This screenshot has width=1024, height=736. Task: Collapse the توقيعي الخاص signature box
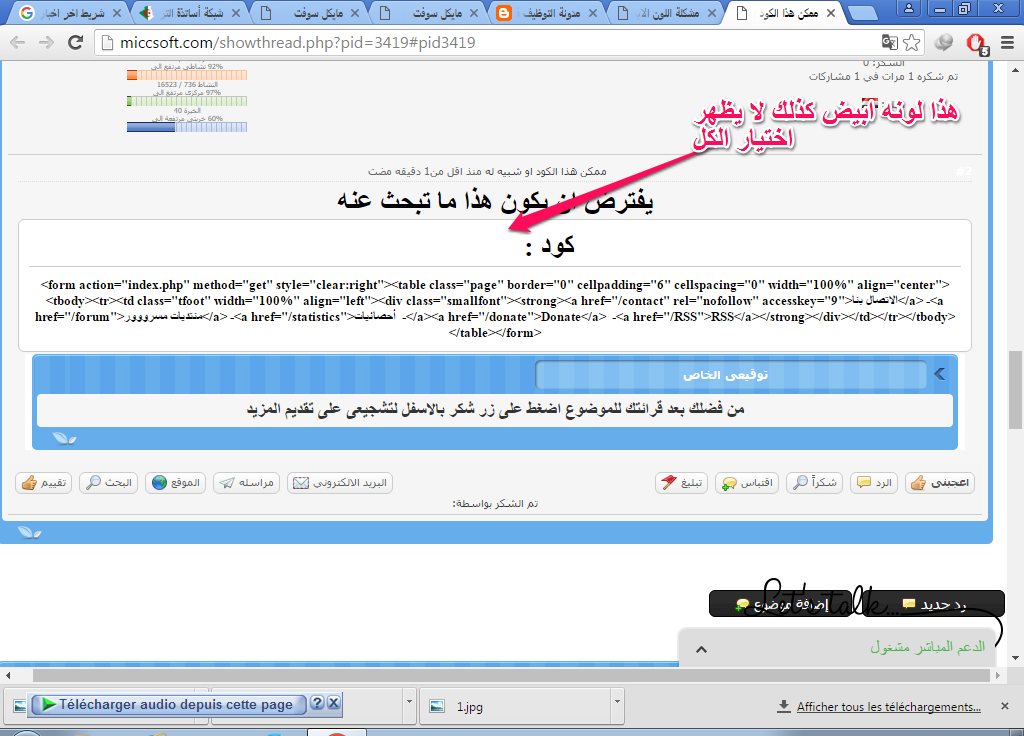[940, 374]
